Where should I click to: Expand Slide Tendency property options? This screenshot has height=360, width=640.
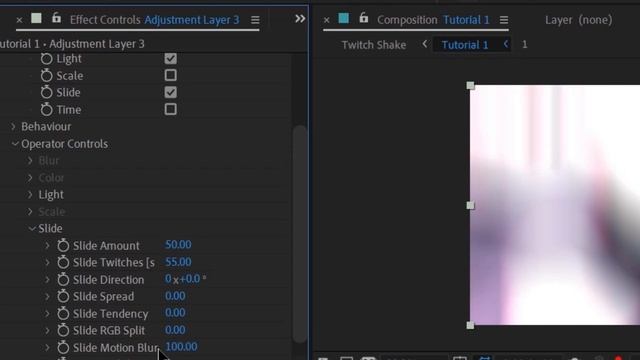pos(47,313)
